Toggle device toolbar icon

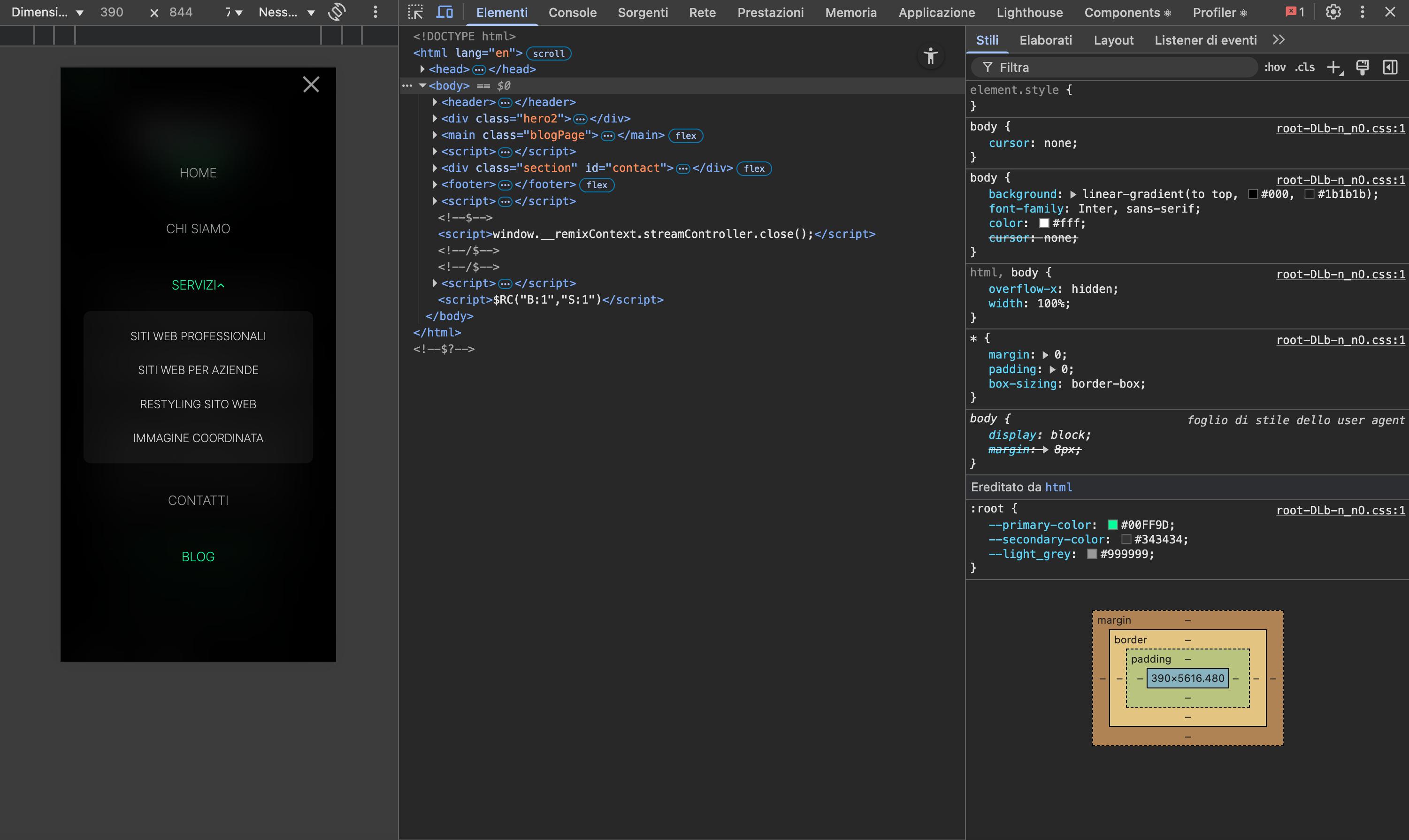tap(445, 12)
